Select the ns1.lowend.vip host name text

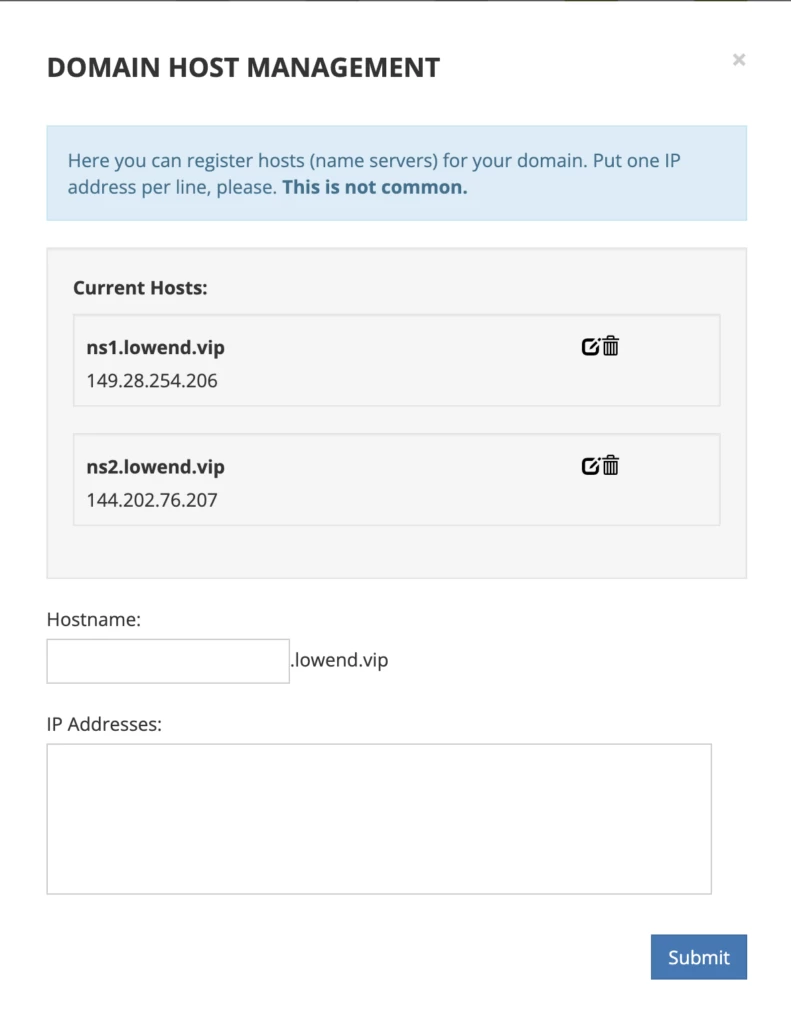click(155, 348)
